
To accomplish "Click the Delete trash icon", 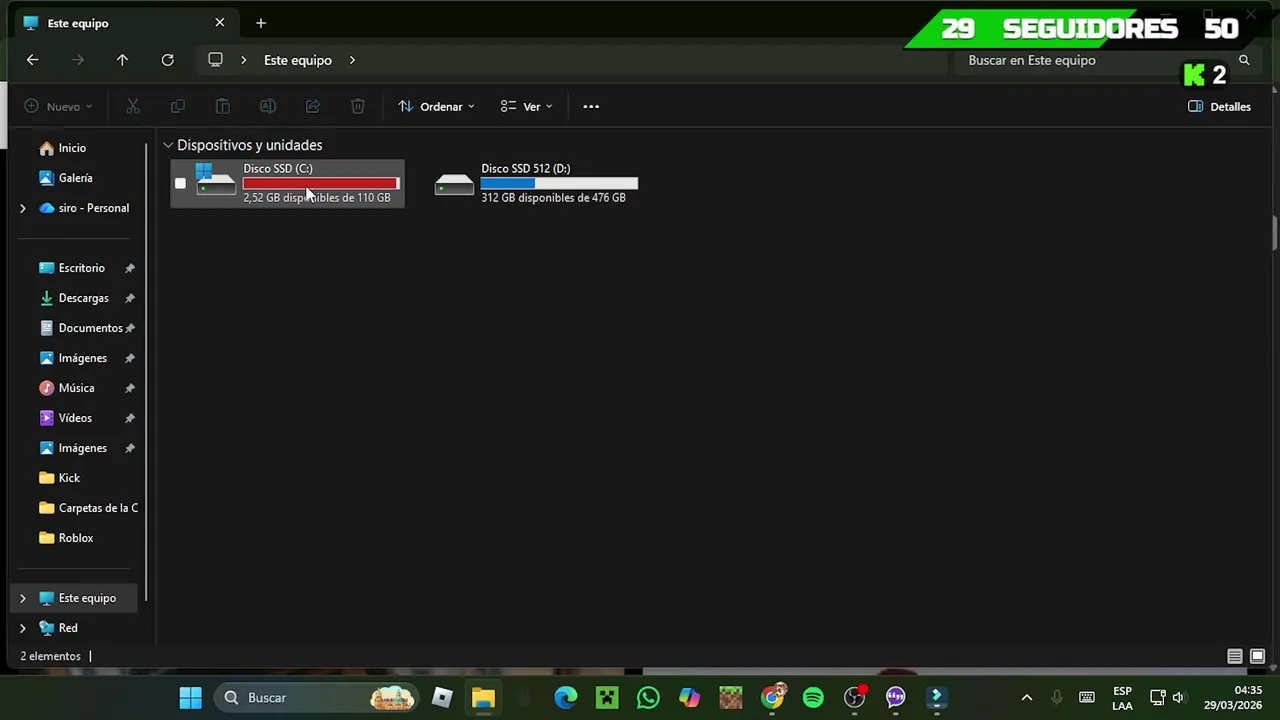I will [x=357, y=106].
